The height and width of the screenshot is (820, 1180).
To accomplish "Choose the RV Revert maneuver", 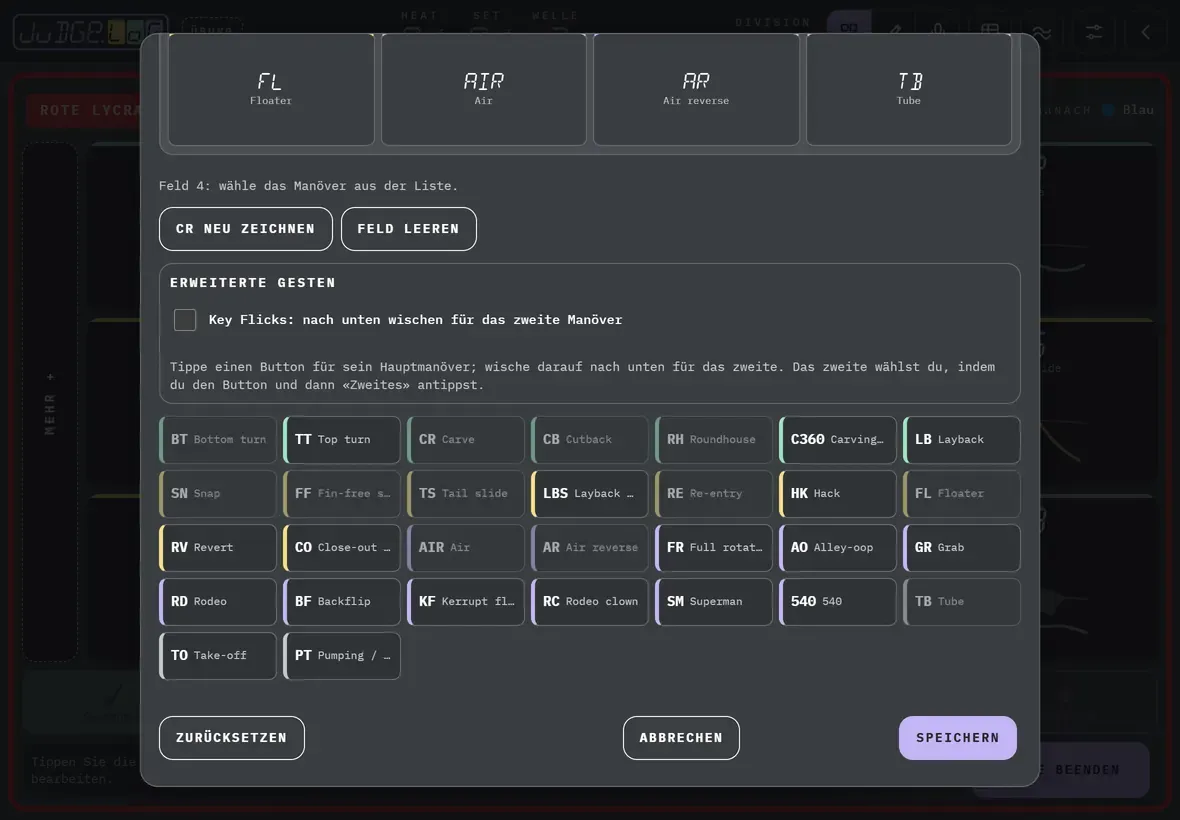I will pos(218,548).
